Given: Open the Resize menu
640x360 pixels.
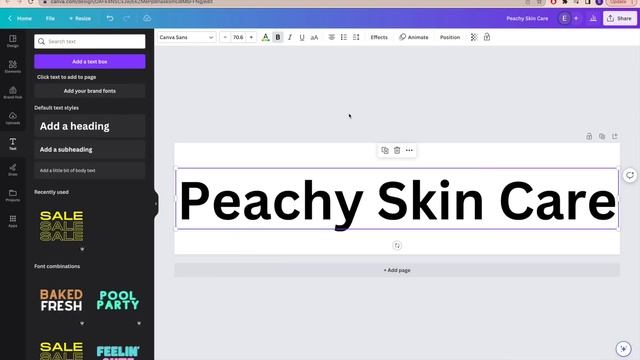Looking at the screenshot, I should (80, 18).
